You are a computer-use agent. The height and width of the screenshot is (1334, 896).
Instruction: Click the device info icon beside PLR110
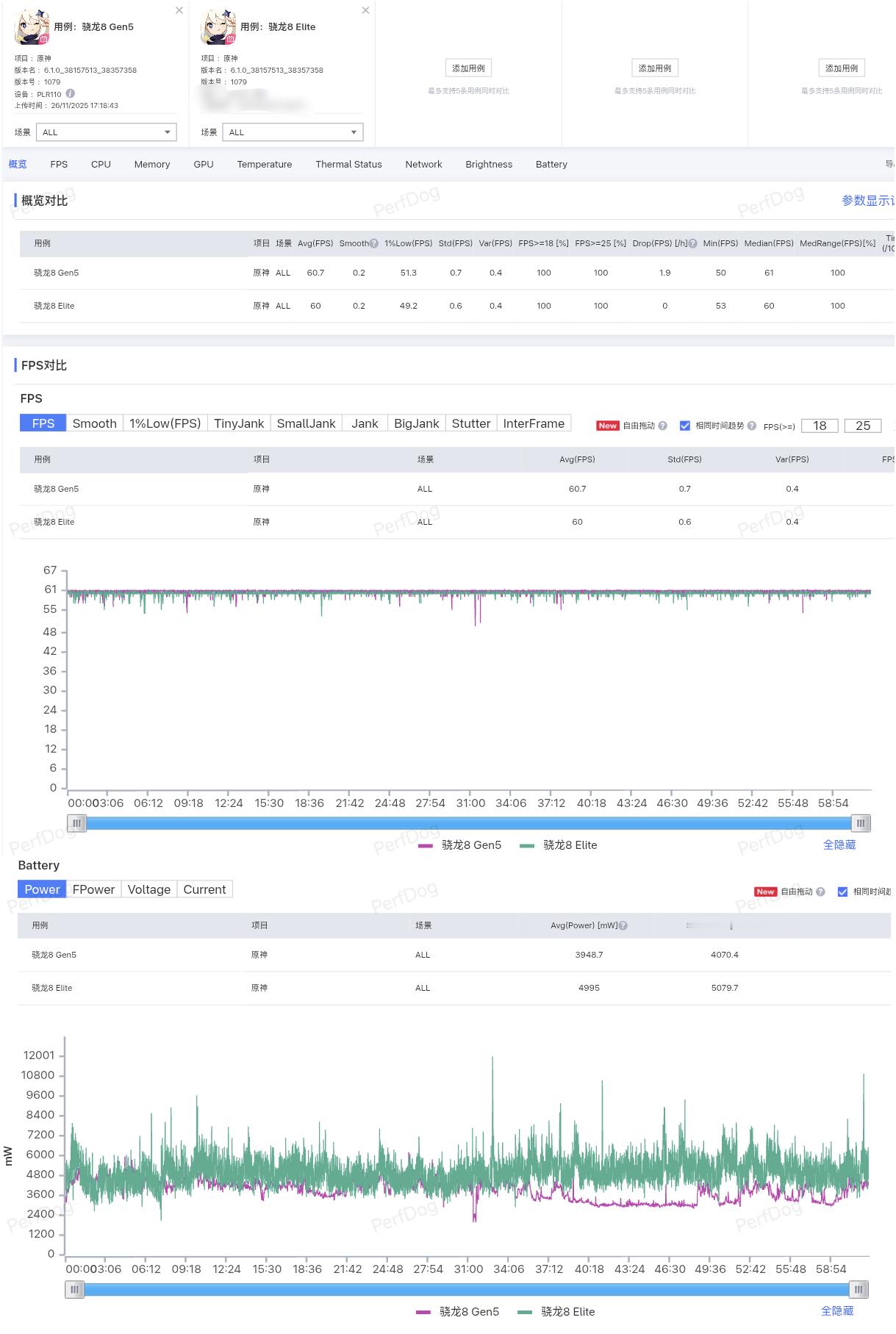pyautogui.click(x=71, y=93)
